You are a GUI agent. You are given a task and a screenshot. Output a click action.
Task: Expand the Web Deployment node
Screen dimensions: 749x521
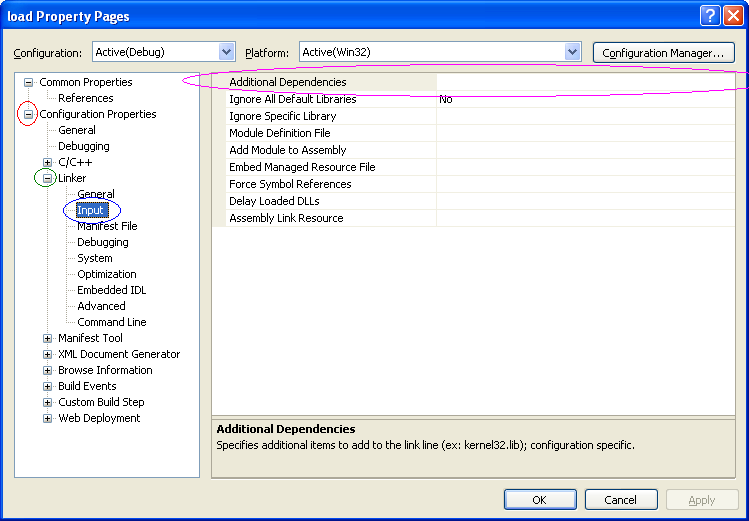(47, 418)
